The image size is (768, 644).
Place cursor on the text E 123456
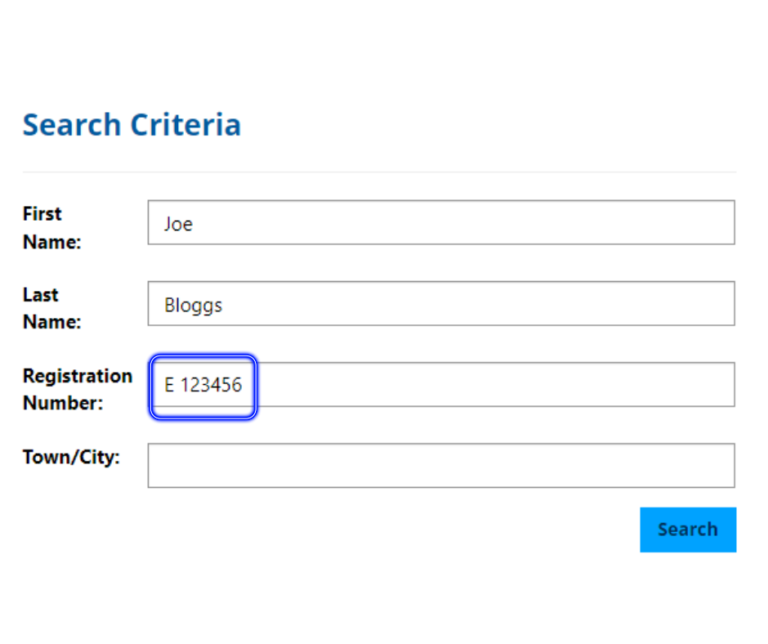pyautogui.click(x=203, y=385)
